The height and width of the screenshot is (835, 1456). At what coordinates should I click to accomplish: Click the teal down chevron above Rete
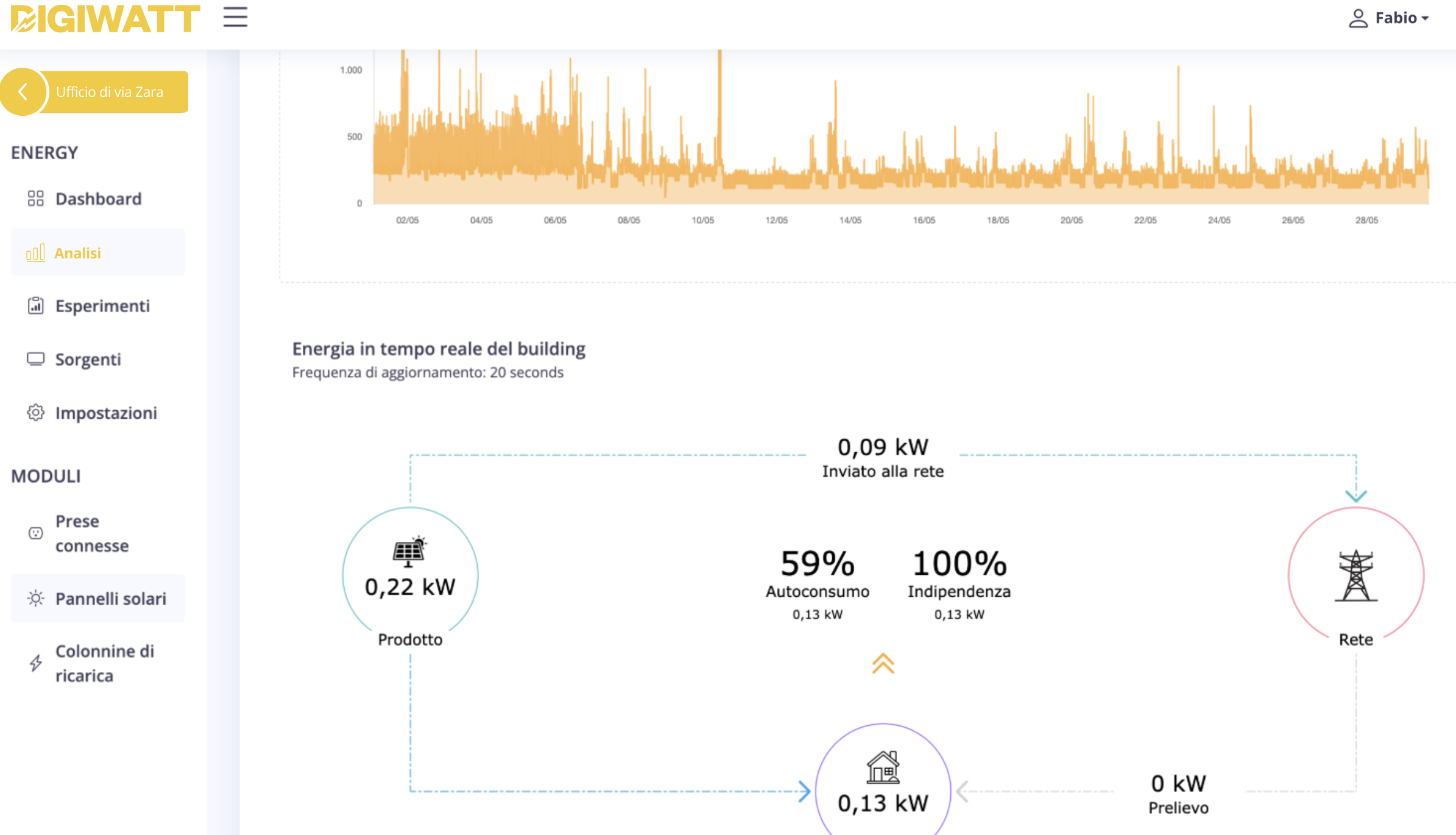tap(1356, 496)
